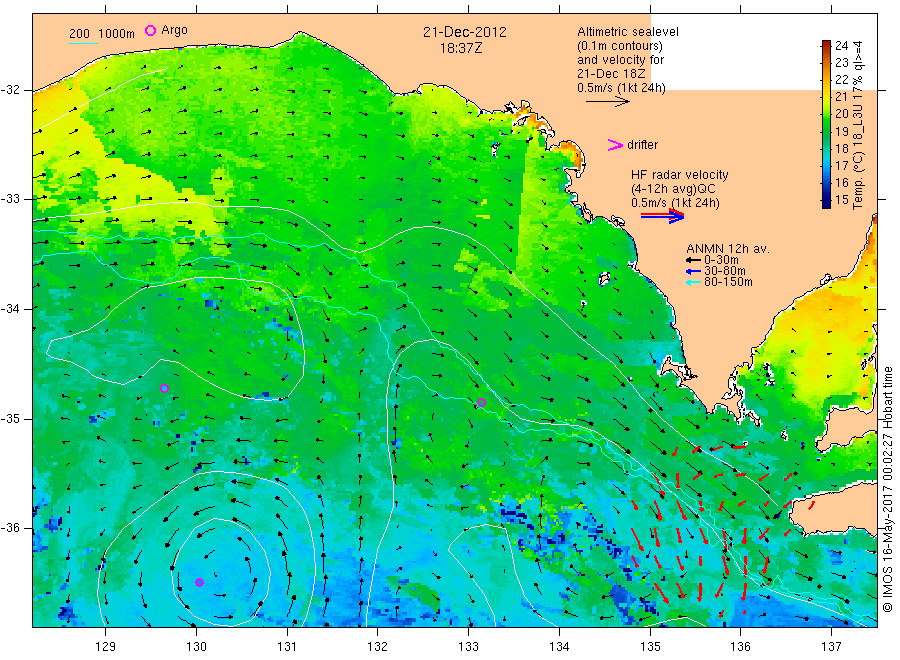Click the "Altimetric sealevel" heading
This screenshot has width=900, height=660.
[628, 32]
